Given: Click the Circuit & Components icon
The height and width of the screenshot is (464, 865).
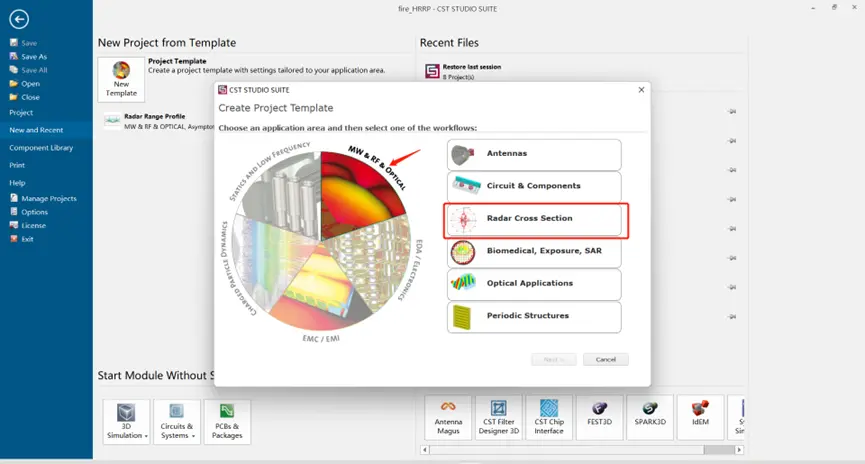Looking at the screenshot, I should [x=465, y=186].
